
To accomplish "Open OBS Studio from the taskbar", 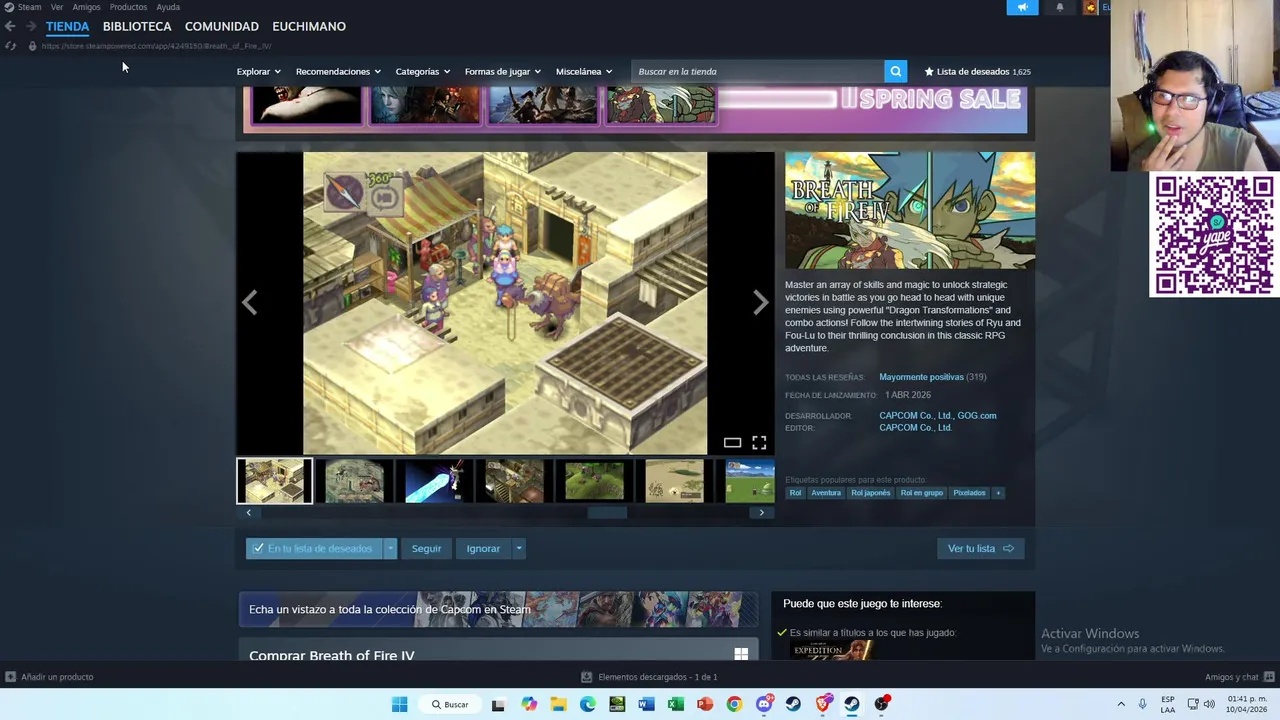I will pos(881,704).
